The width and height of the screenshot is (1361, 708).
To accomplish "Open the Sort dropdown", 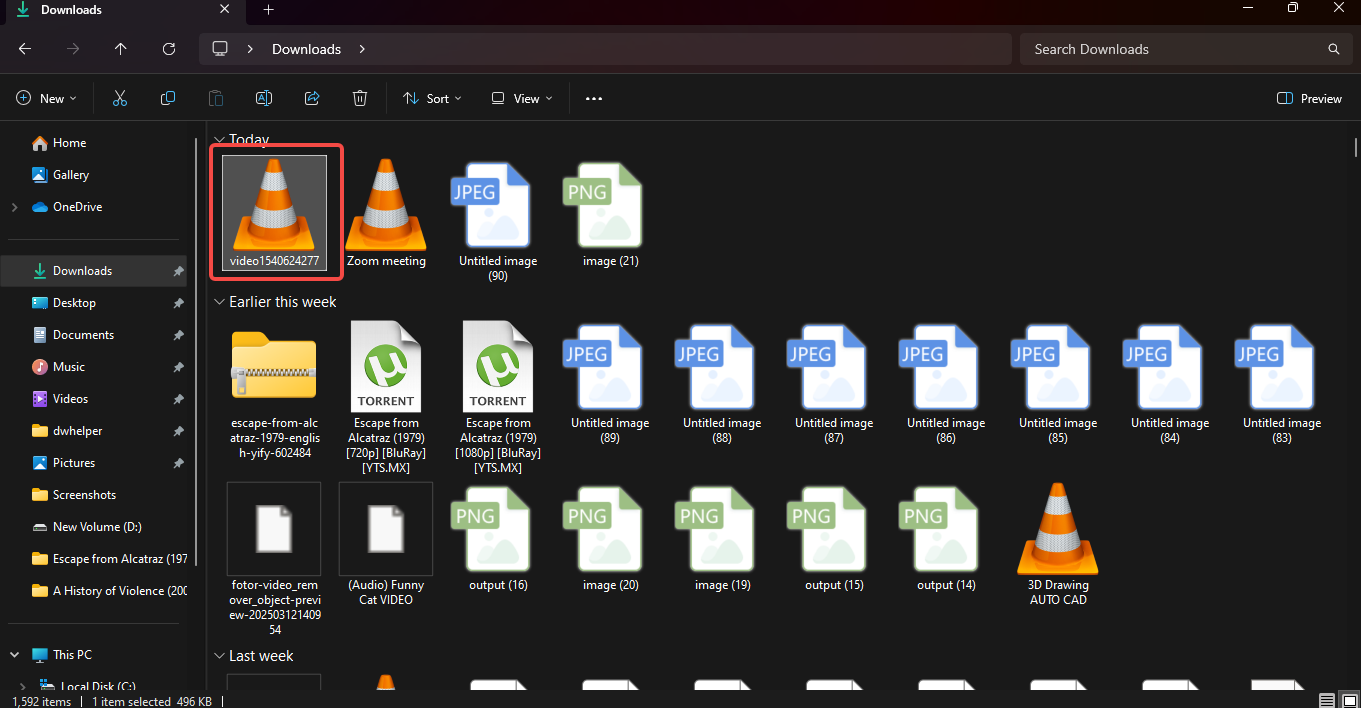I will click(x=431, y=98).
